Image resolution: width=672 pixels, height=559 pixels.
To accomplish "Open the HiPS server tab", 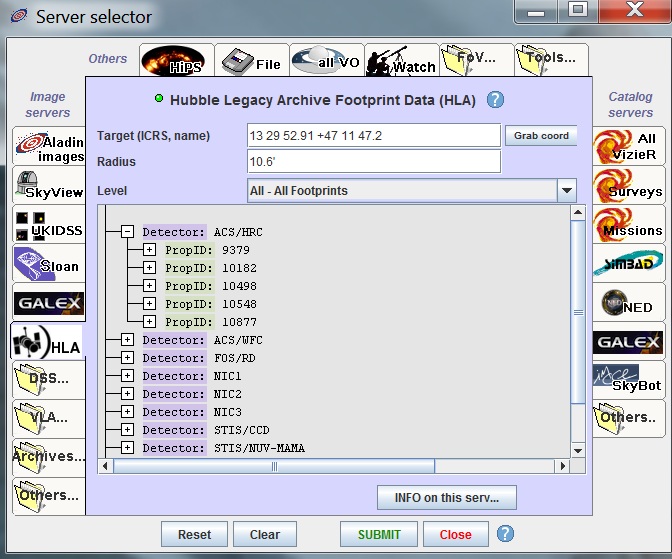I will click(176, 60).
